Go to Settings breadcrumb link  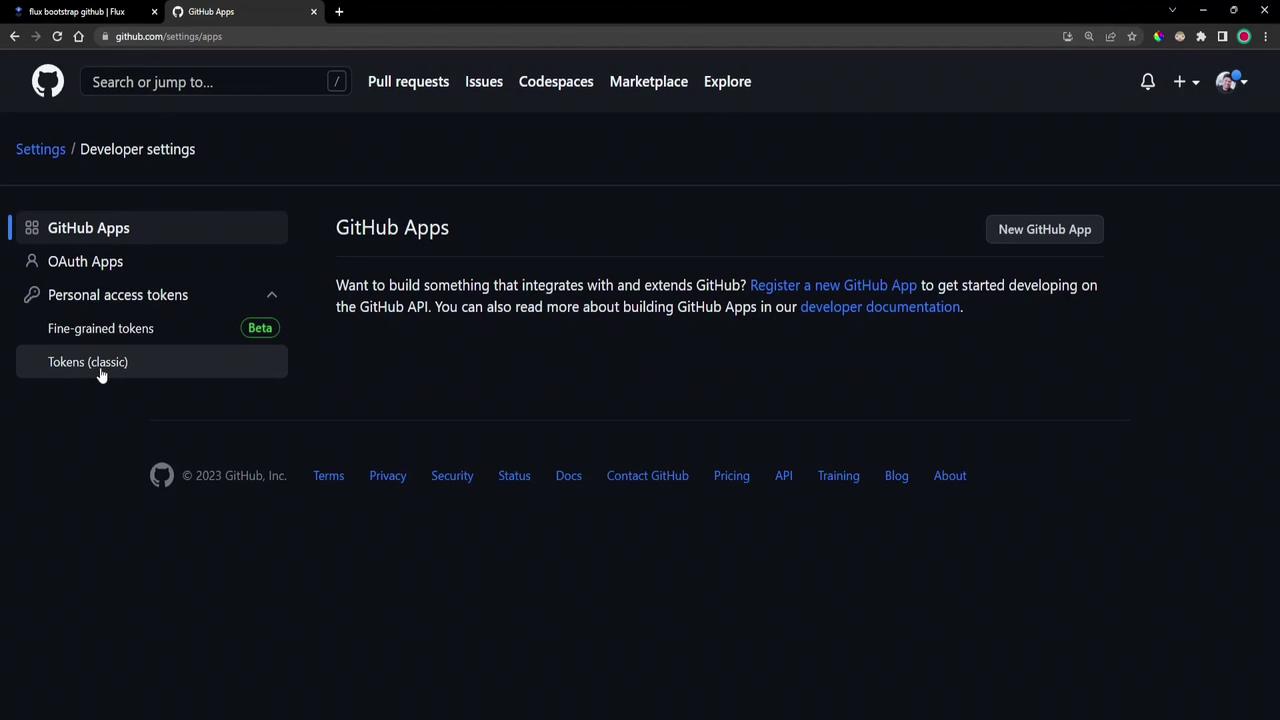pyautogui.click(x=40, y=149)
